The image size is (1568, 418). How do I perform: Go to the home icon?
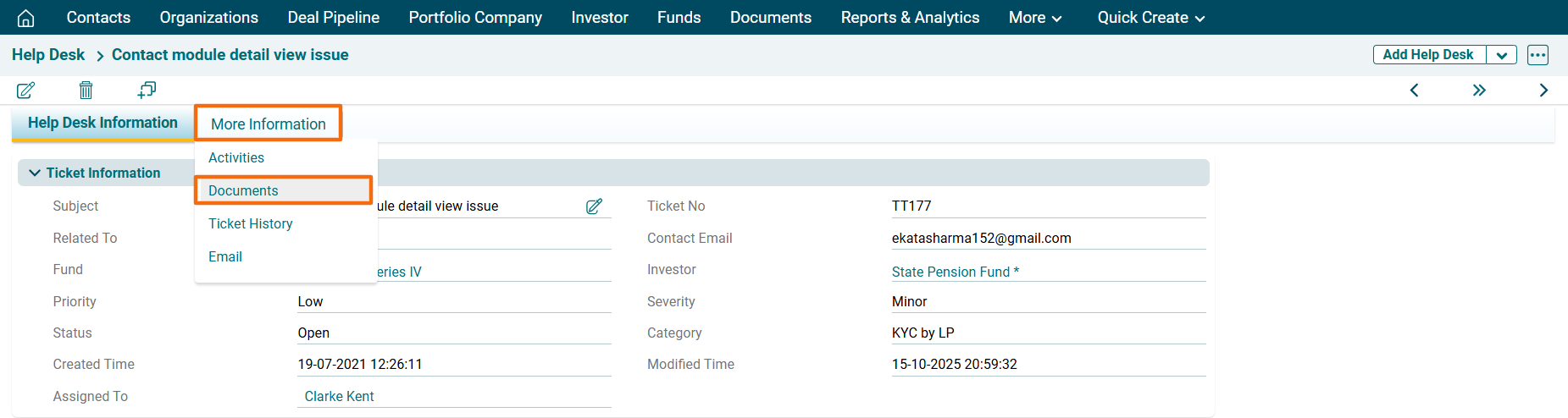coord(26,18)
